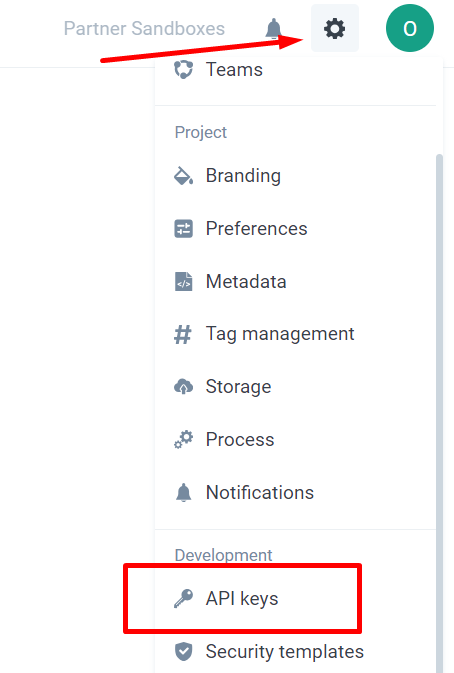This screenshot has height=673, width=454.
Task: Click the notification bell in header
Action: click(273, 29)
